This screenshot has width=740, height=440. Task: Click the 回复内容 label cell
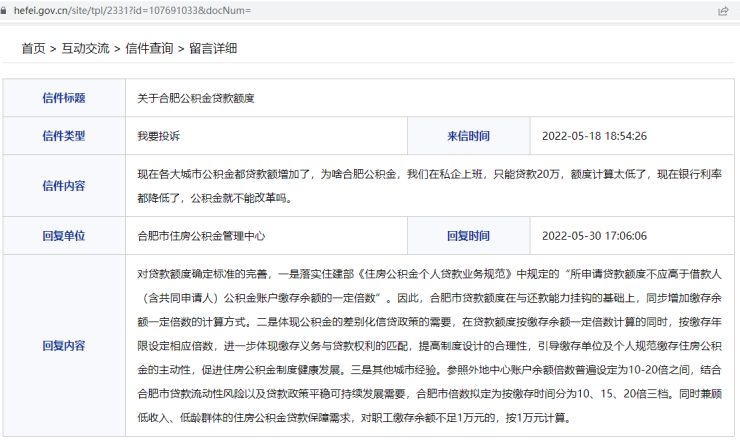point(63,345)
